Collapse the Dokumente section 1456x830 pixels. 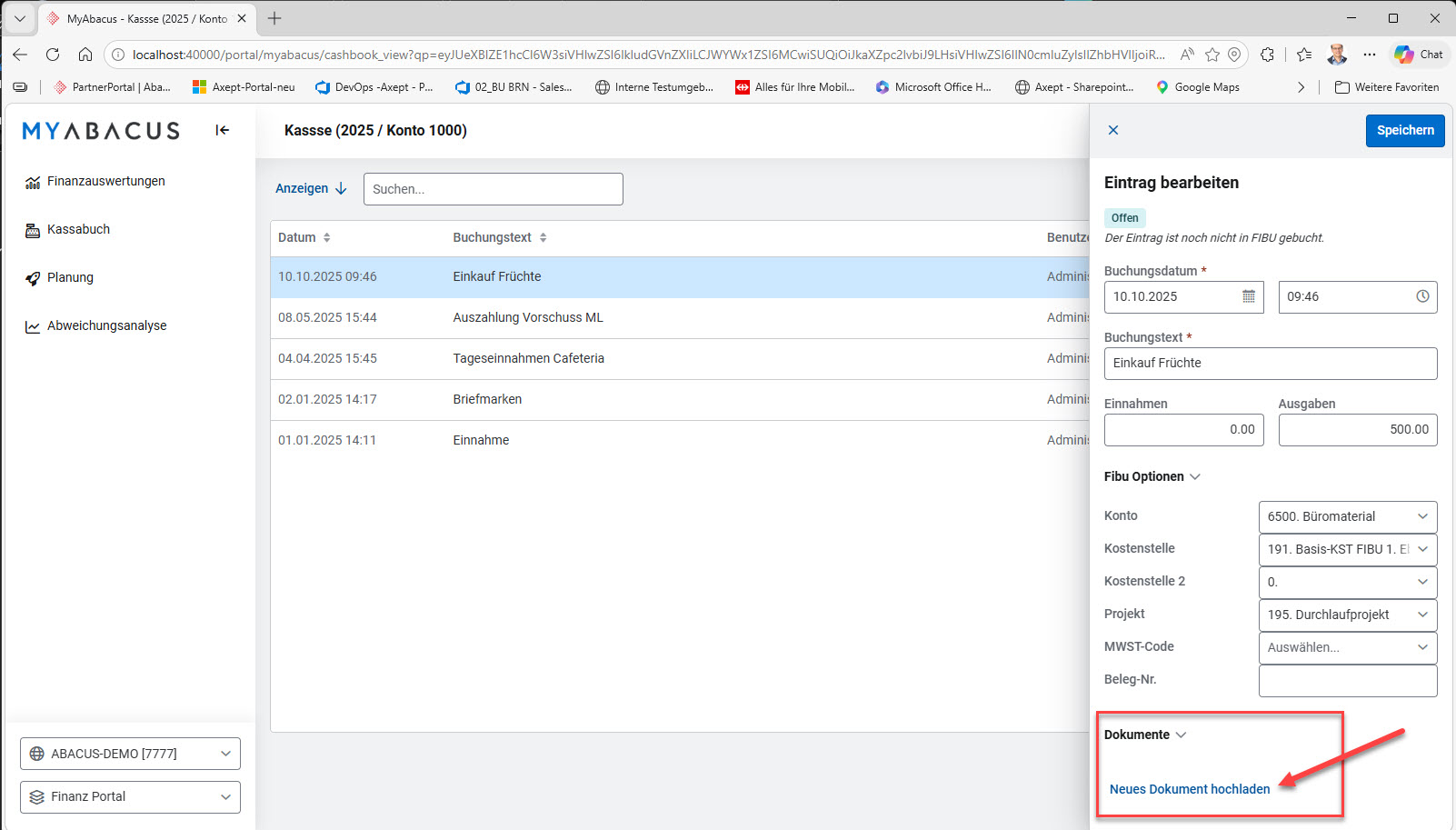tap(1145, 735)
